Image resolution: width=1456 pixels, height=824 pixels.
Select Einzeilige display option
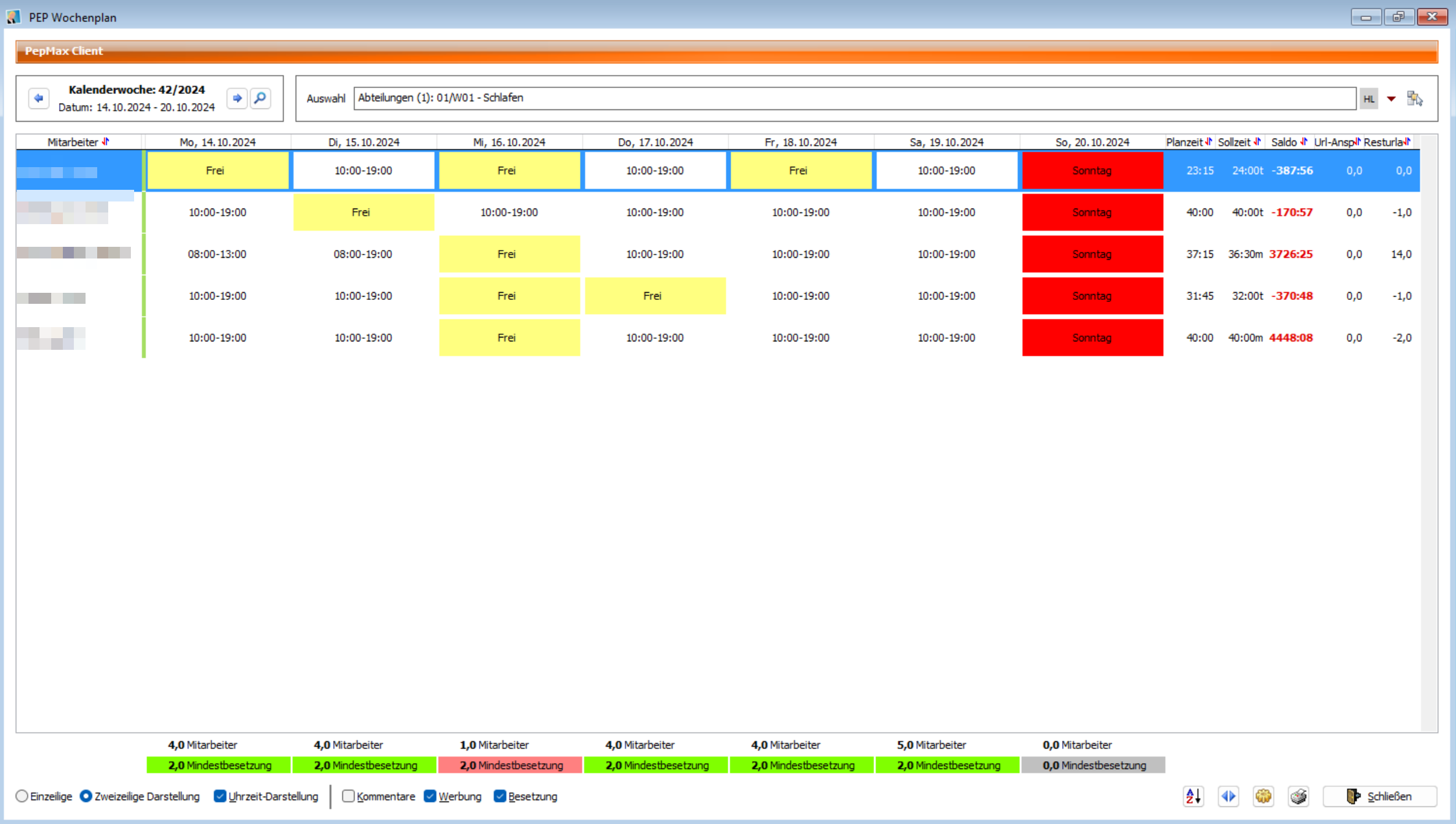23,796
